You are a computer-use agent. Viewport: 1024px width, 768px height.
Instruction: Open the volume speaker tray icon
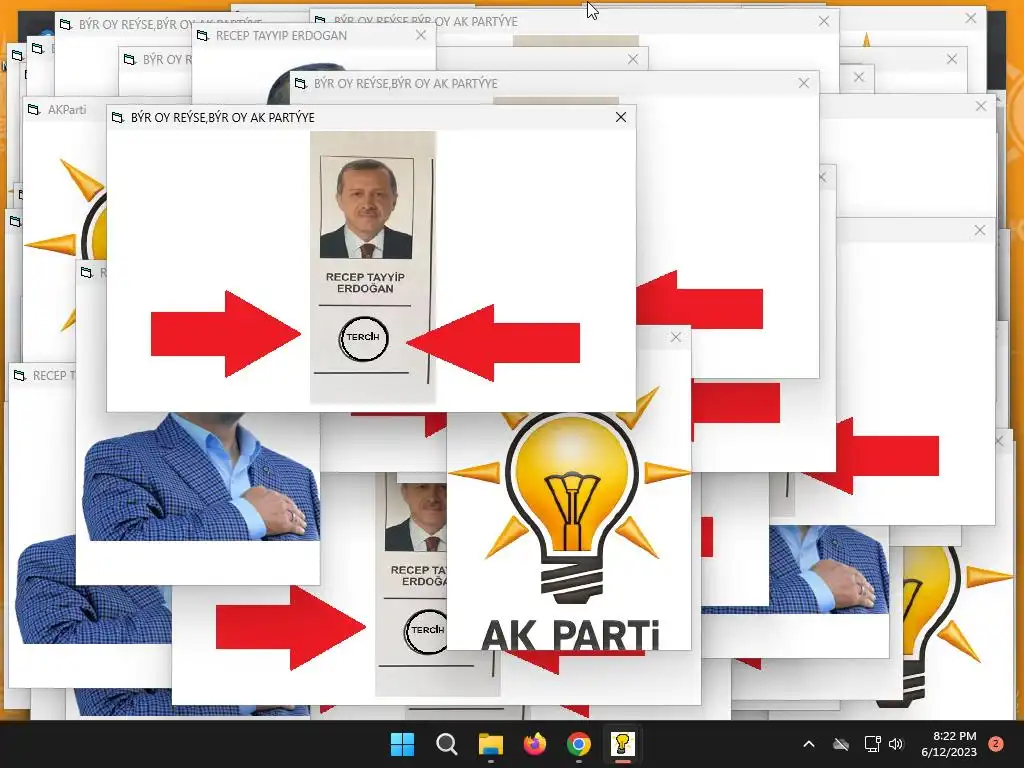(x=896, y=744)
